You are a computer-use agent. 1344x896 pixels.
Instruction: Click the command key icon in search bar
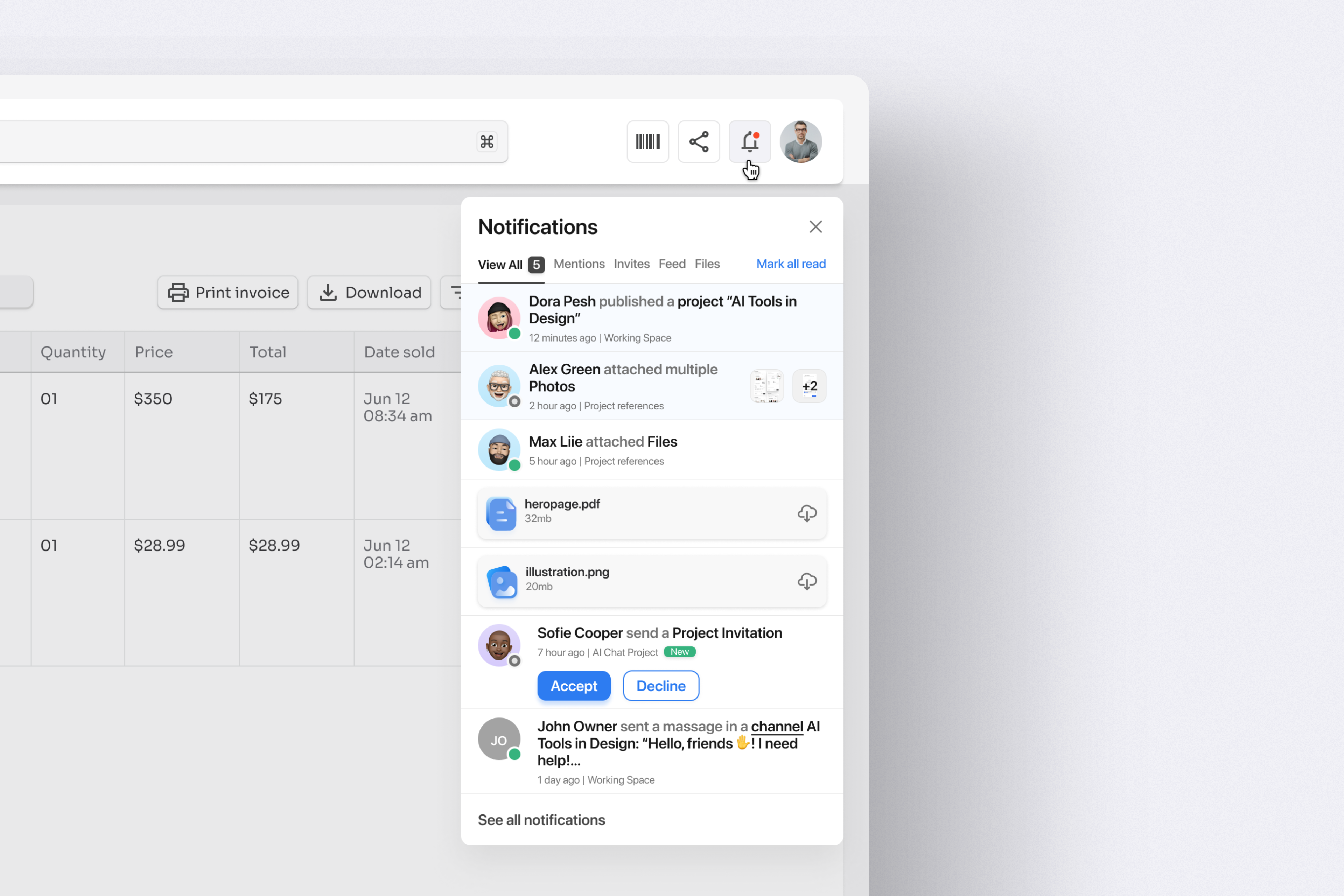pos(486,142)
